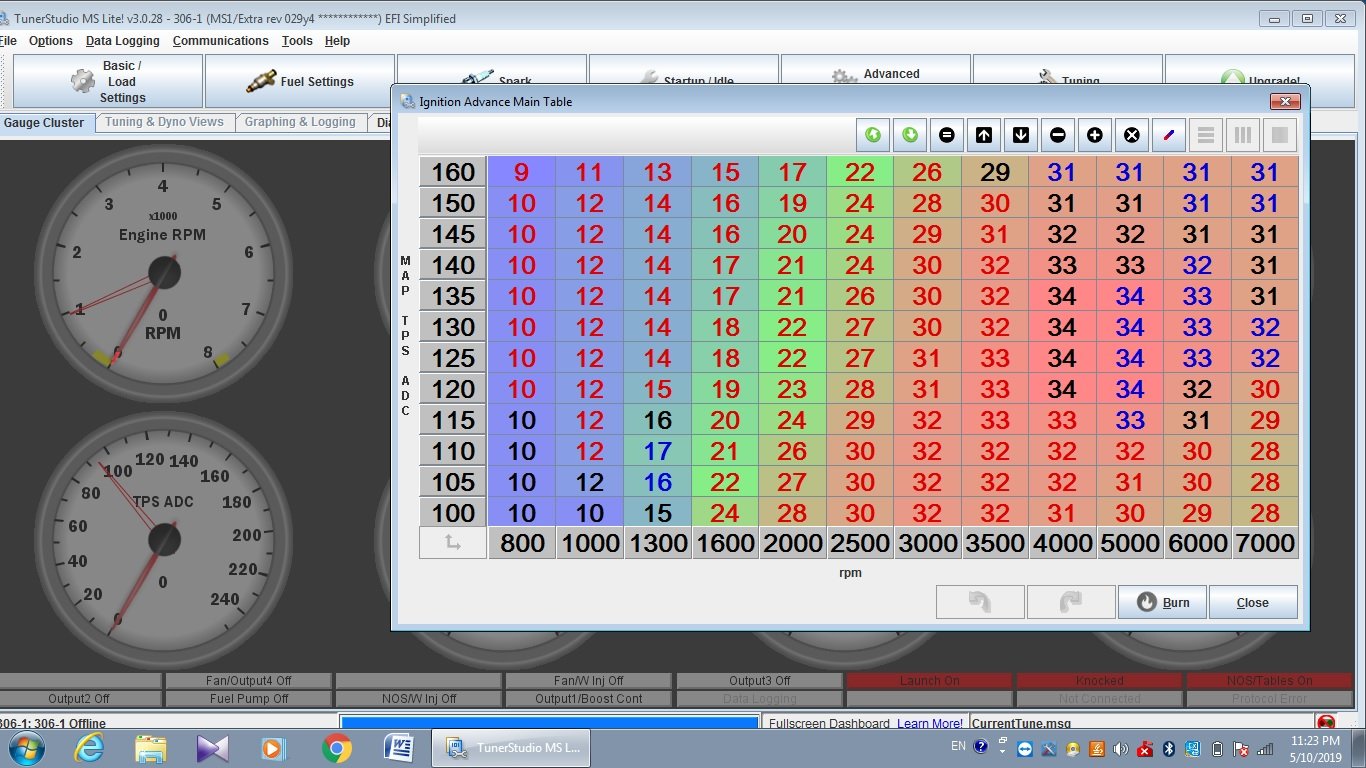Image resolution: width=1366 pixels, height=768 pixels.
Task: Click the TunerStudio MS taskbar button
Action: pyautogui.click(x=511, y=748)
